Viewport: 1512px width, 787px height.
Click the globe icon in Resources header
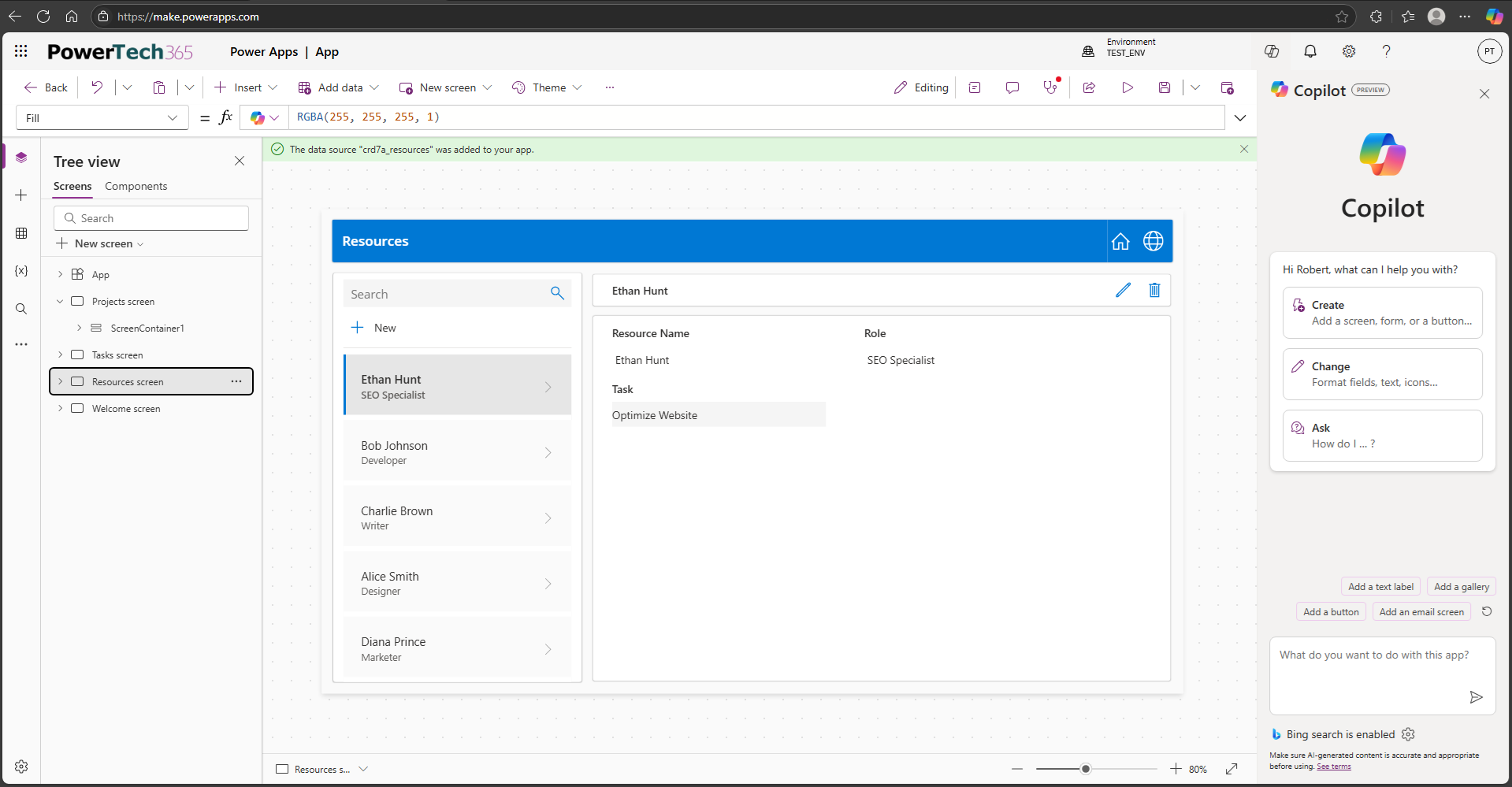(x=1153, y=241)
